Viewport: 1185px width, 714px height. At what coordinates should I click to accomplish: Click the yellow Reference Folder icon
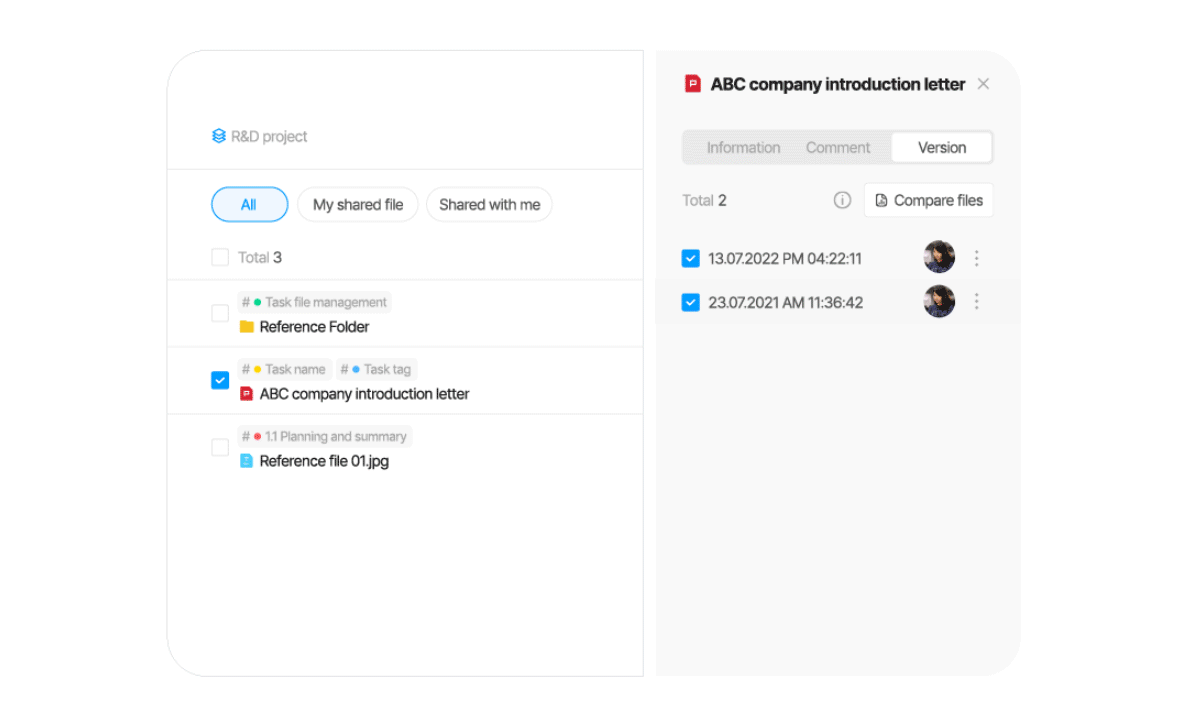tap(246, 327)
